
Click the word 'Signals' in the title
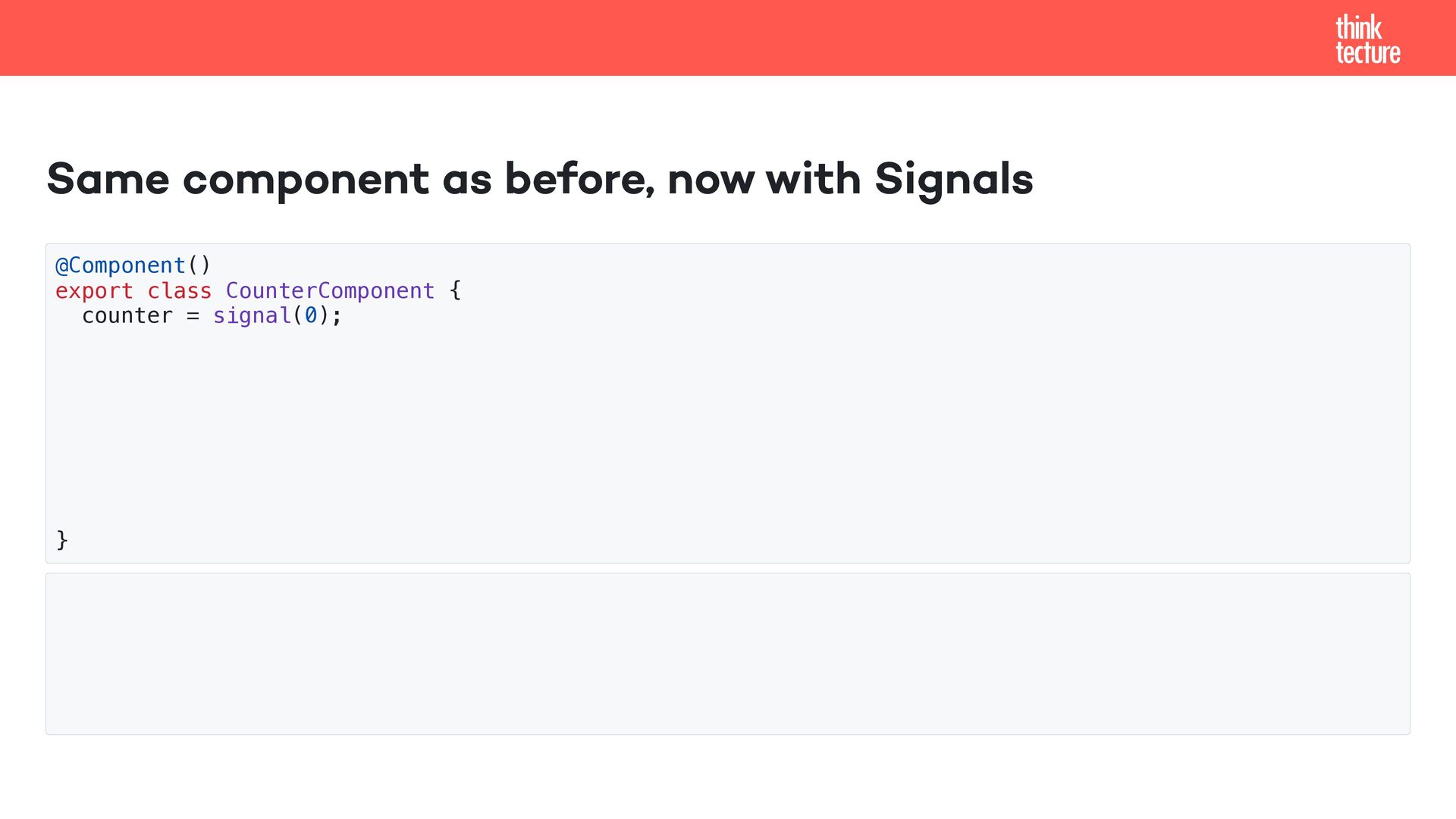tap(953, 180)
